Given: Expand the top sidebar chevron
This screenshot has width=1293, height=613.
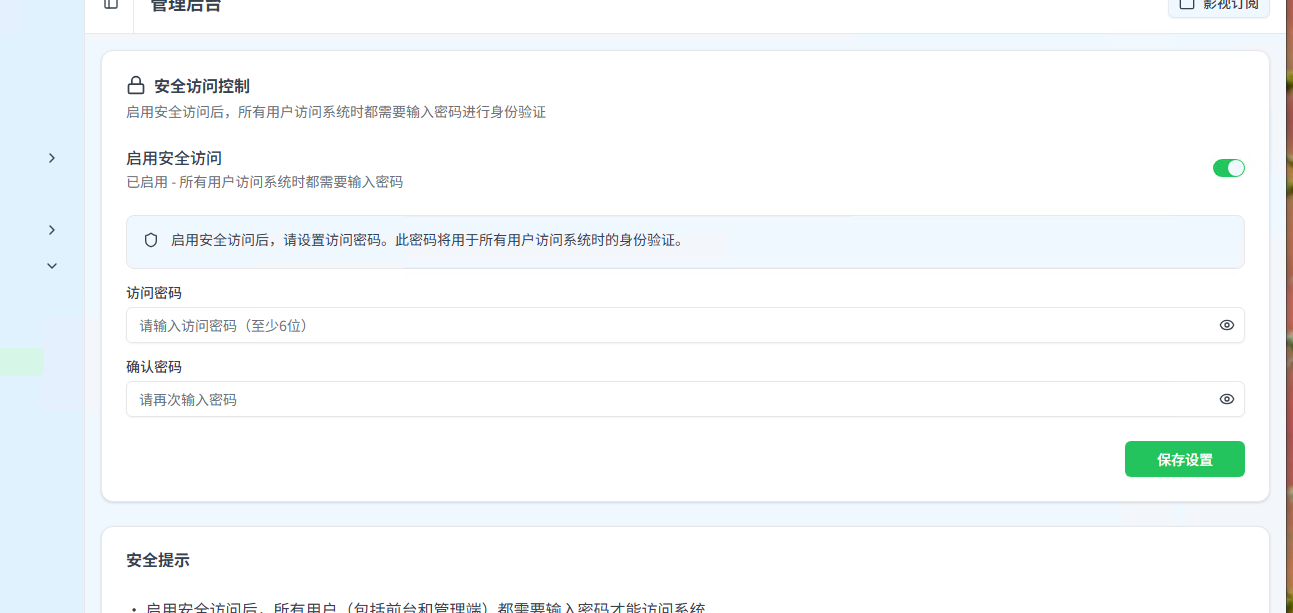Looking at the screenshot, I should coord(51,158).
